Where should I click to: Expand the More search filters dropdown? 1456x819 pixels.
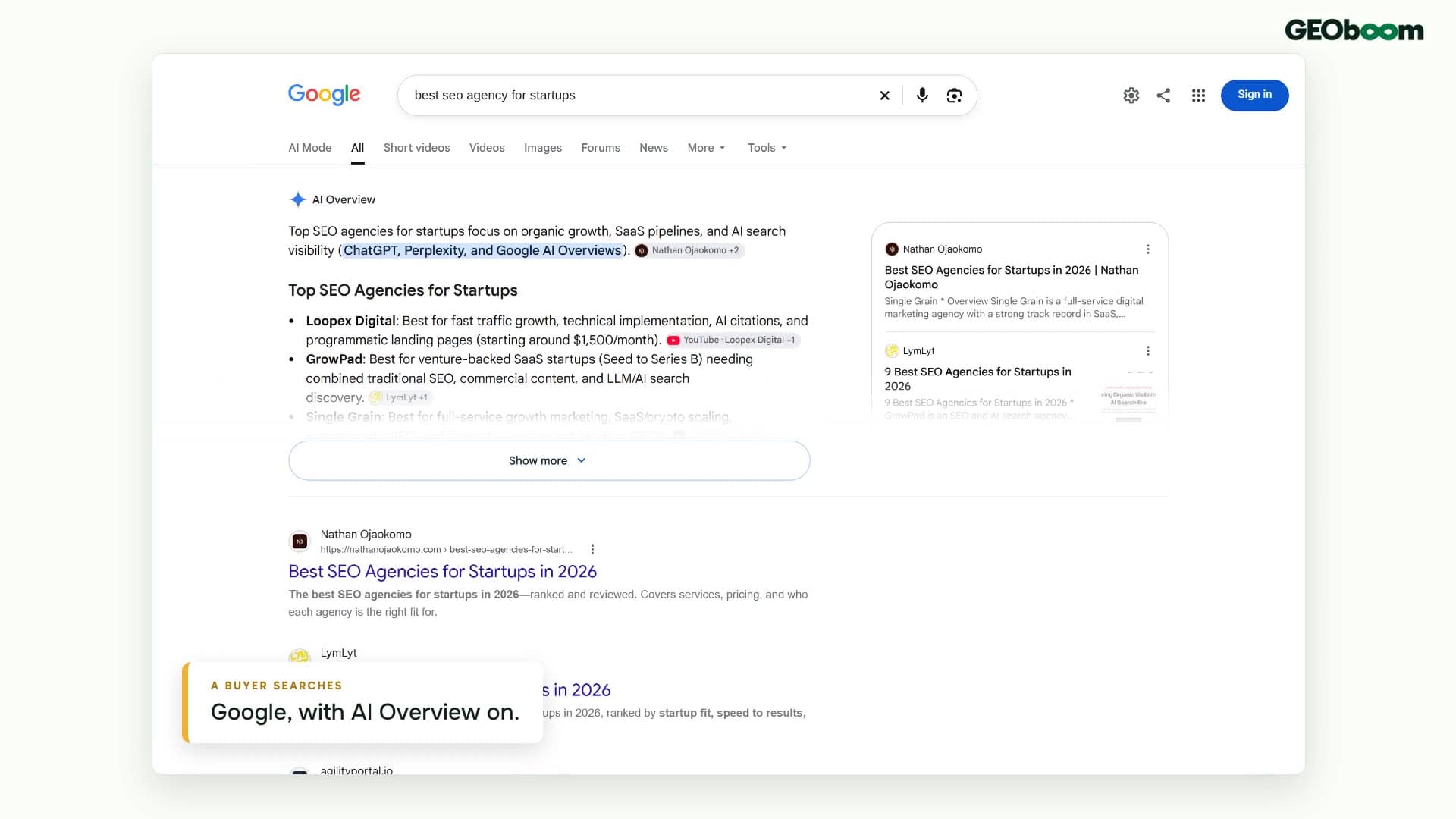pos(706,148)
